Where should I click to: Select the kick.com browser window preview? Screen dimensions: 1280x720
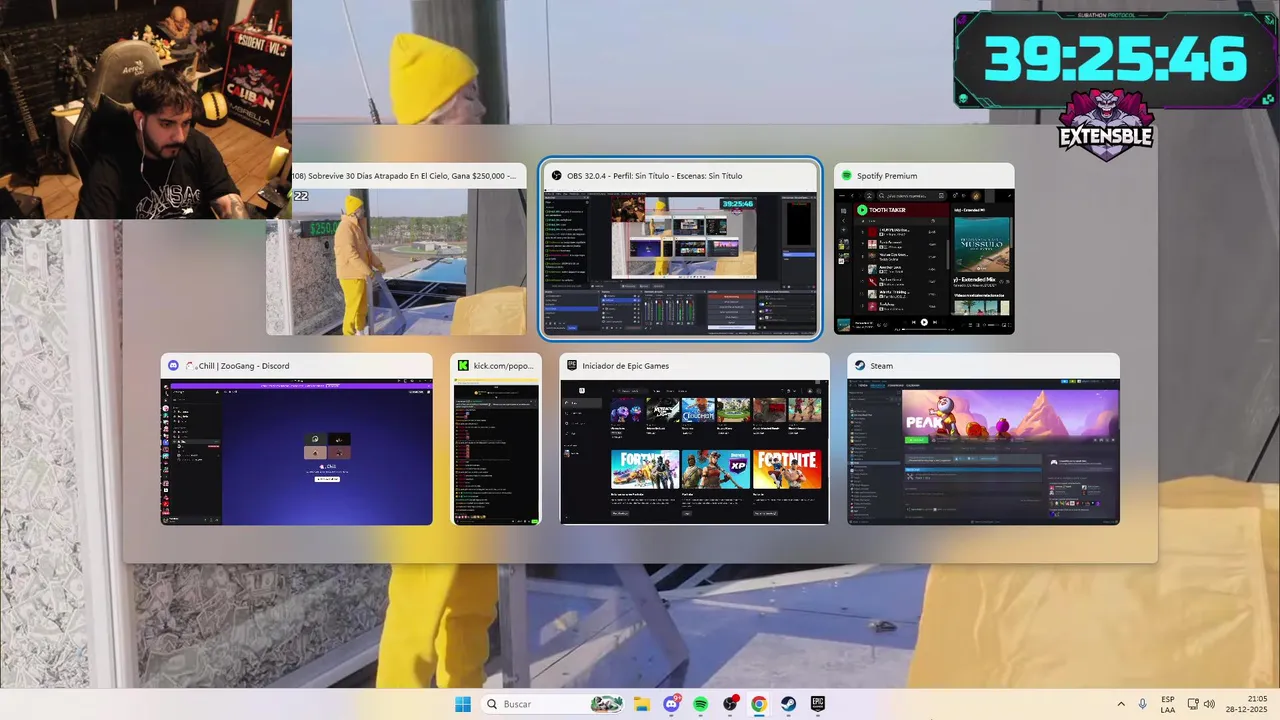tap(496, 439)
